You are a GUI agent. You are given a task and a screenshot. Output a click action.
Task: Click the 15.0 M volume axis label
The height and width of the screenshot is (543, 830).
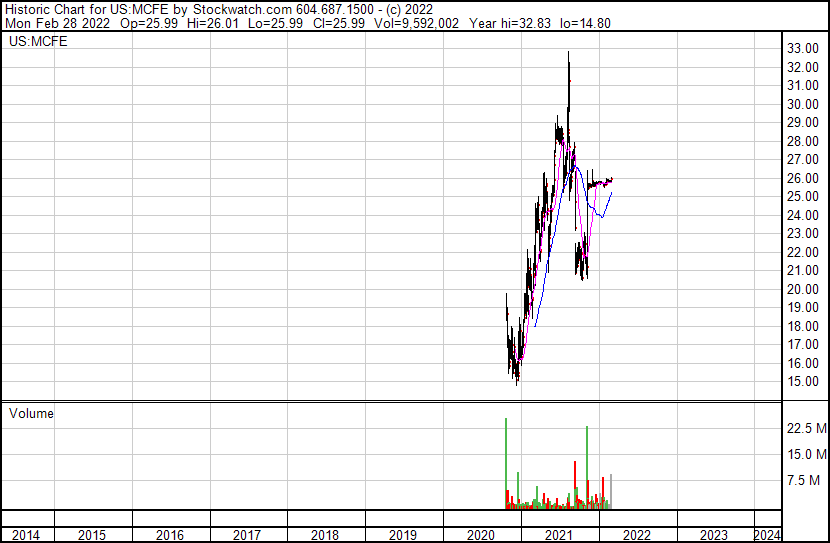pyautogui.click(x=806, y=454)
